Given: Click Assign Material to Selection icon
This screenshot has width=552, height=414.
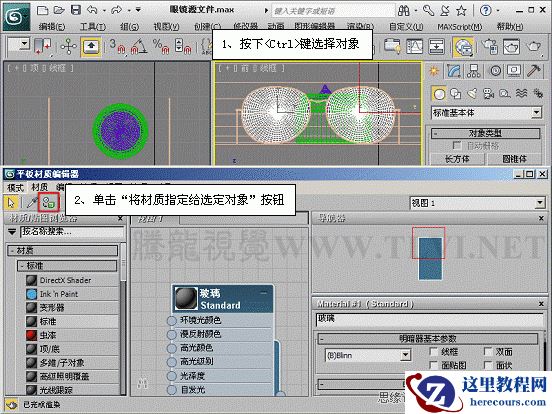Looking at the screenshot, I should [49, 202].
